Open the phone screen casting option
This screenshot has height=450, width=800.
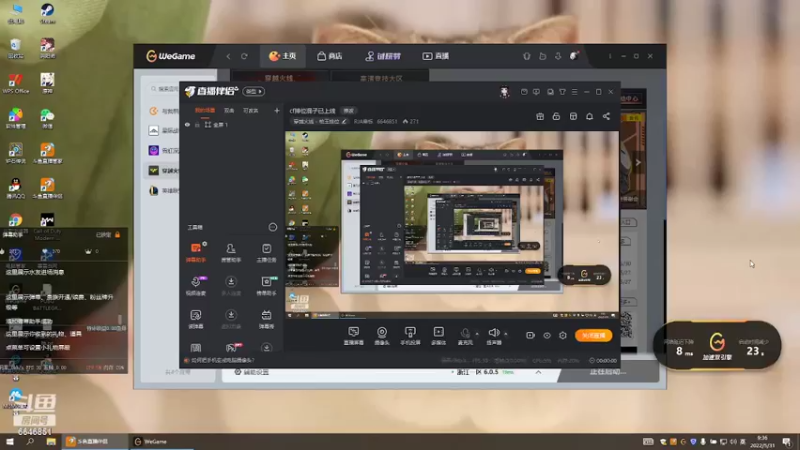coord(410,336)
